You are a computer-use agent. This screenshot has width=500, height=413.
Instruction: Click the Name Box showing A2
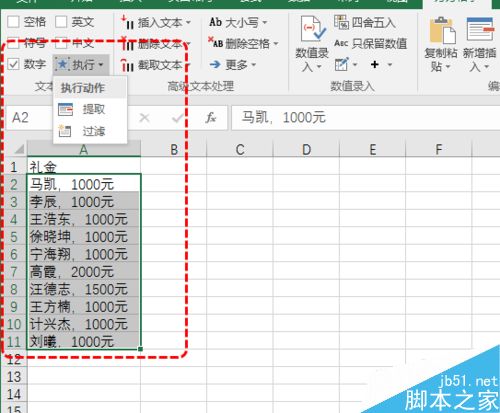tap(29, 118)
